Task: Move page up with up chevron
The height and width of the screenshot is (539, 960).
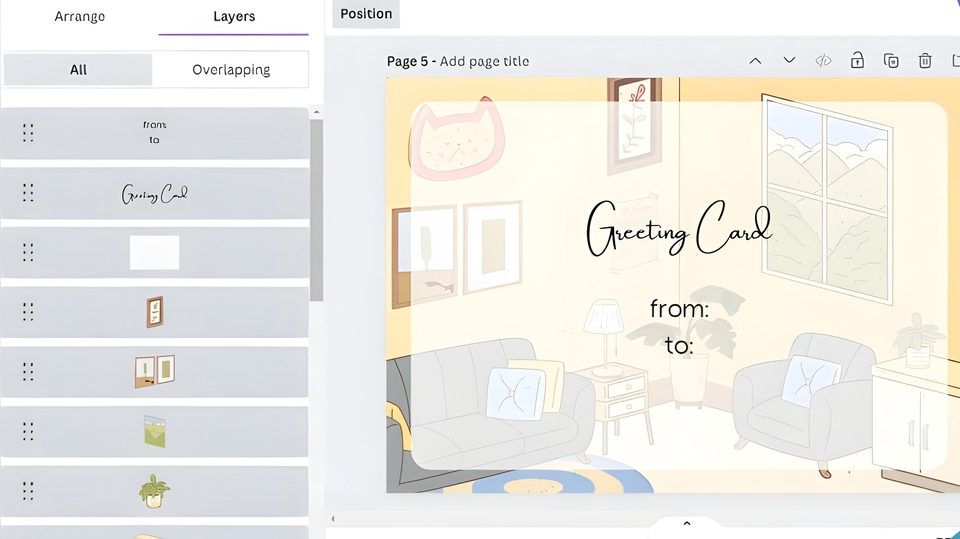Action: click(x=756, y=61)
